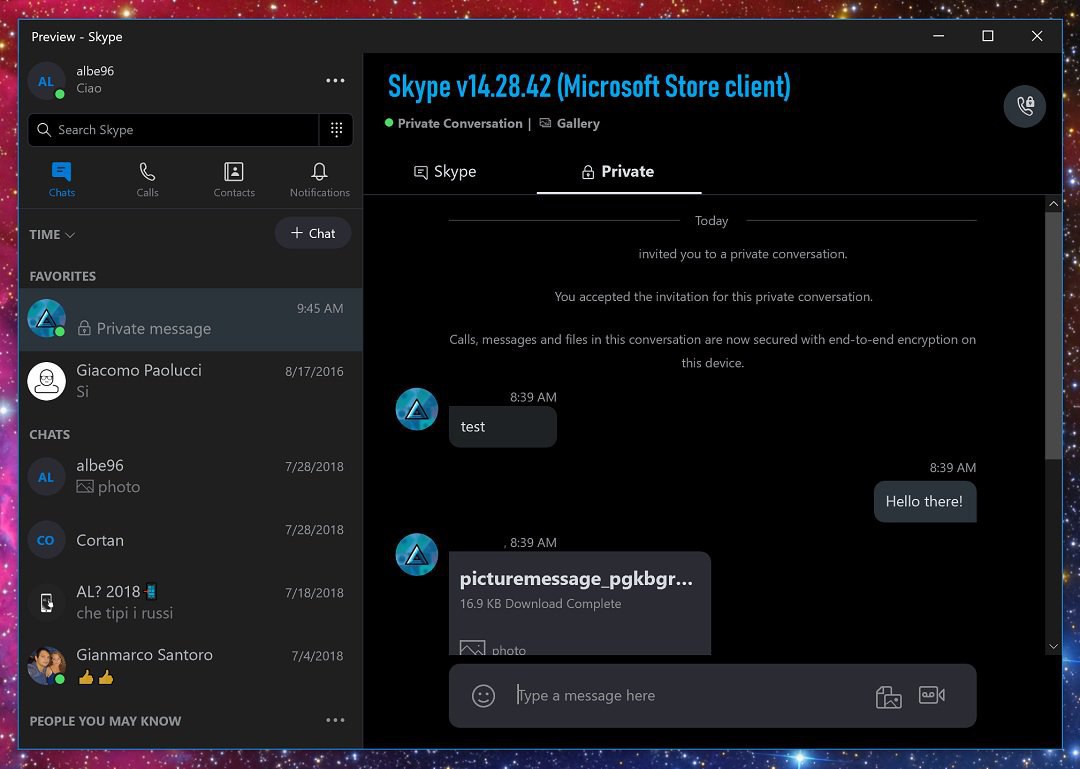Open the Gallery link in the header

[x=570, y=123]
